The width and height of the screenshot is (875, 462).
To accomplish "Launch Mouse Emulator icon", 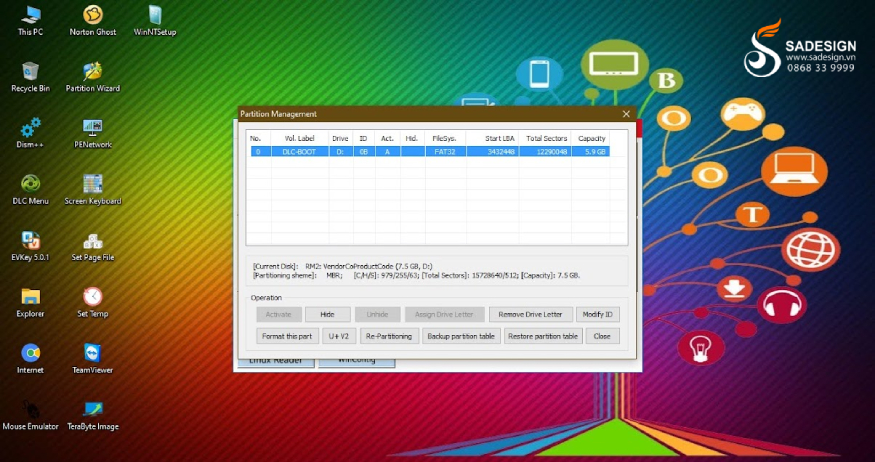I will (x=30, y=415).
